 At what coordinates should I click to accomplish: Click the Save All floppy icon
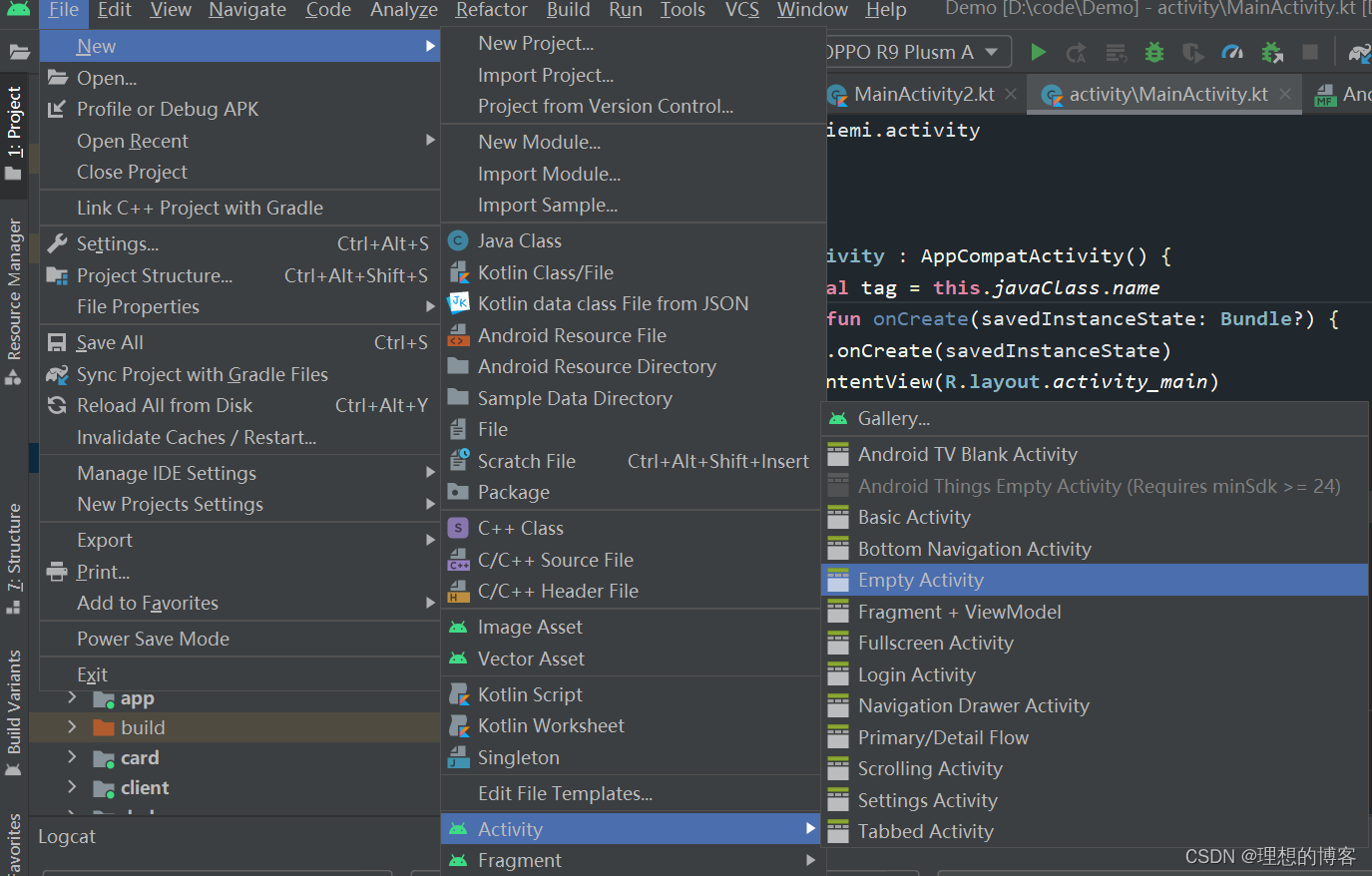point(57,342)
